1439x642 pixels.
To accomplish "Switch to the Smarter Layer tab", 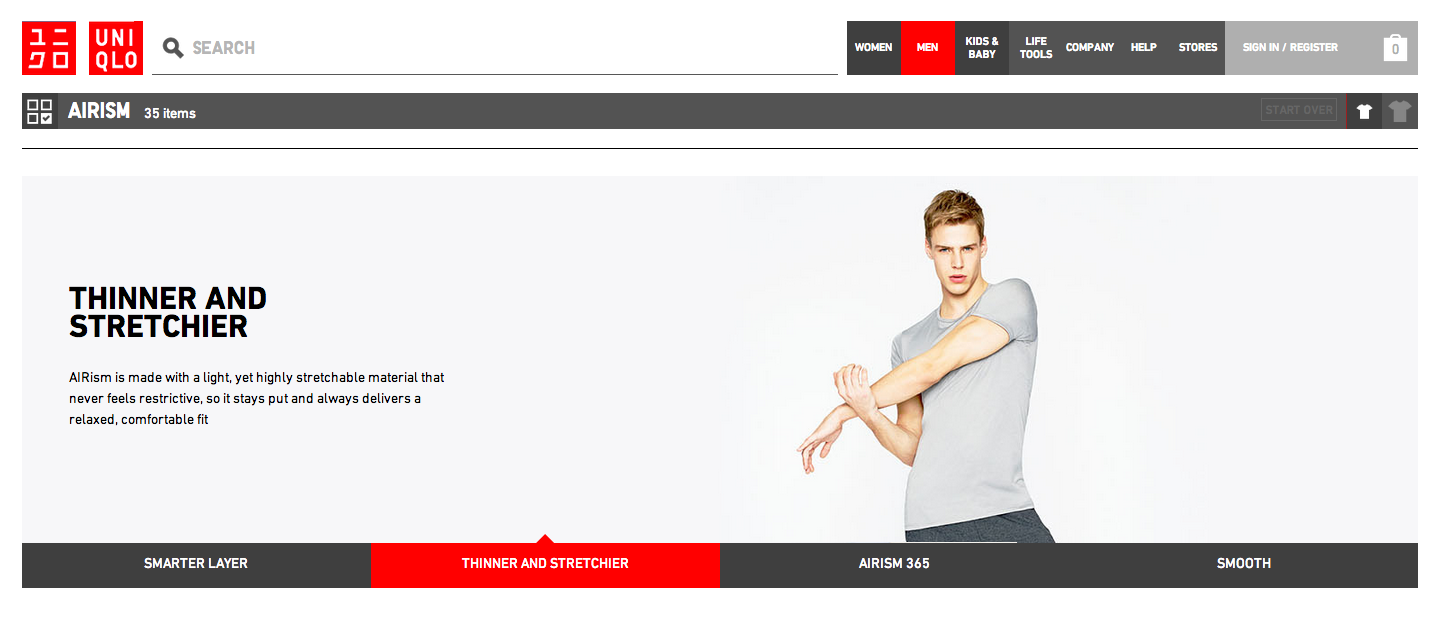I will click(196, 564).
